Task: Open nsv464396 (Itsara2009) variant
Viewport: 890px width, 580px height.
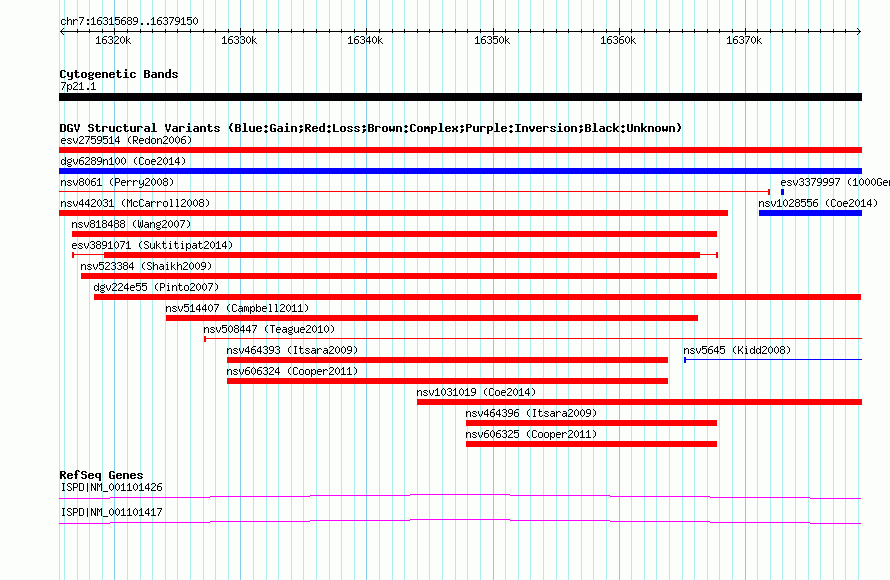Action: 531,413
